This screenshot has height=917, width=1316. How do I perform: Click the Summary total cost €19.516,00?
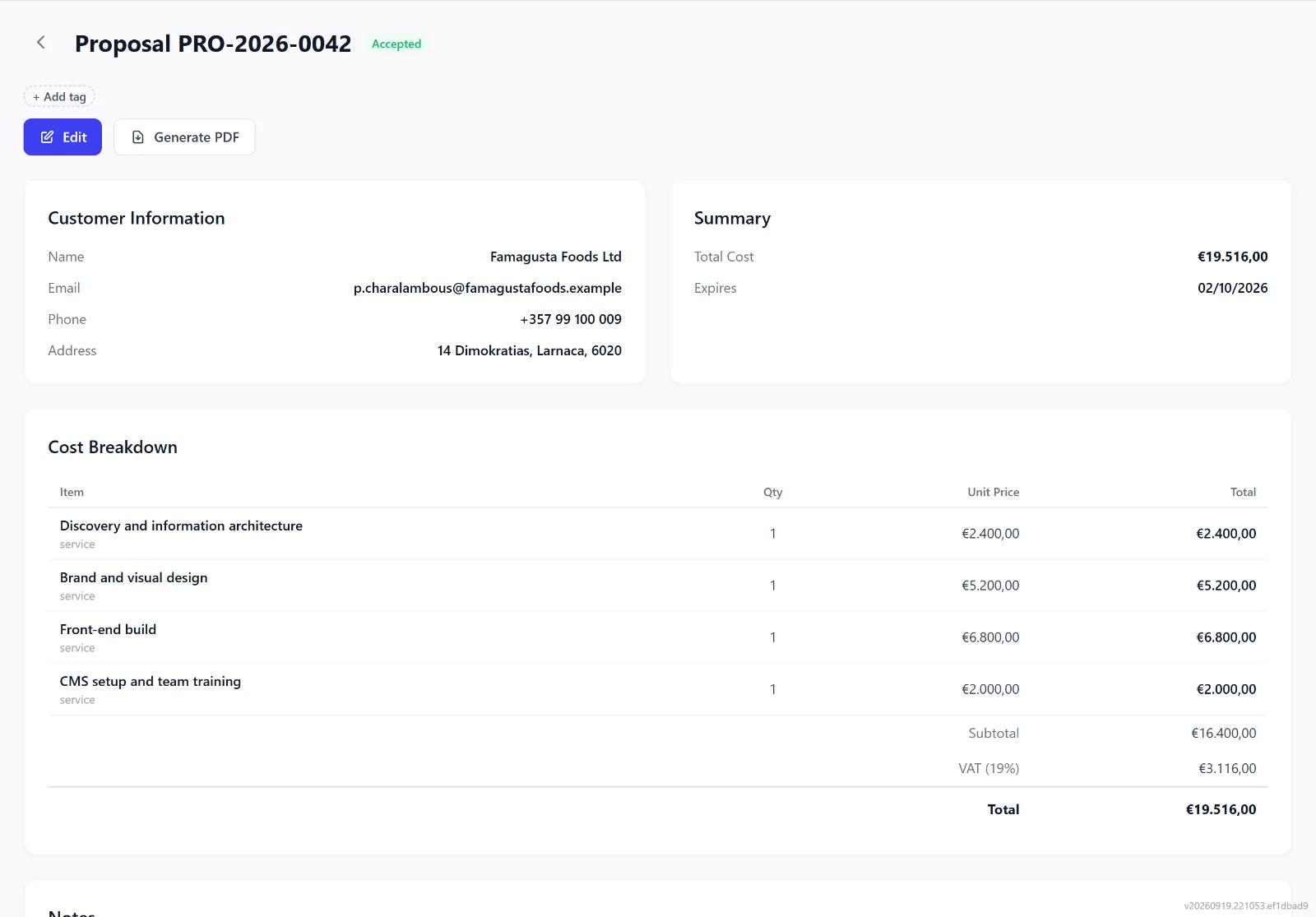click(x=1232, y=257)
